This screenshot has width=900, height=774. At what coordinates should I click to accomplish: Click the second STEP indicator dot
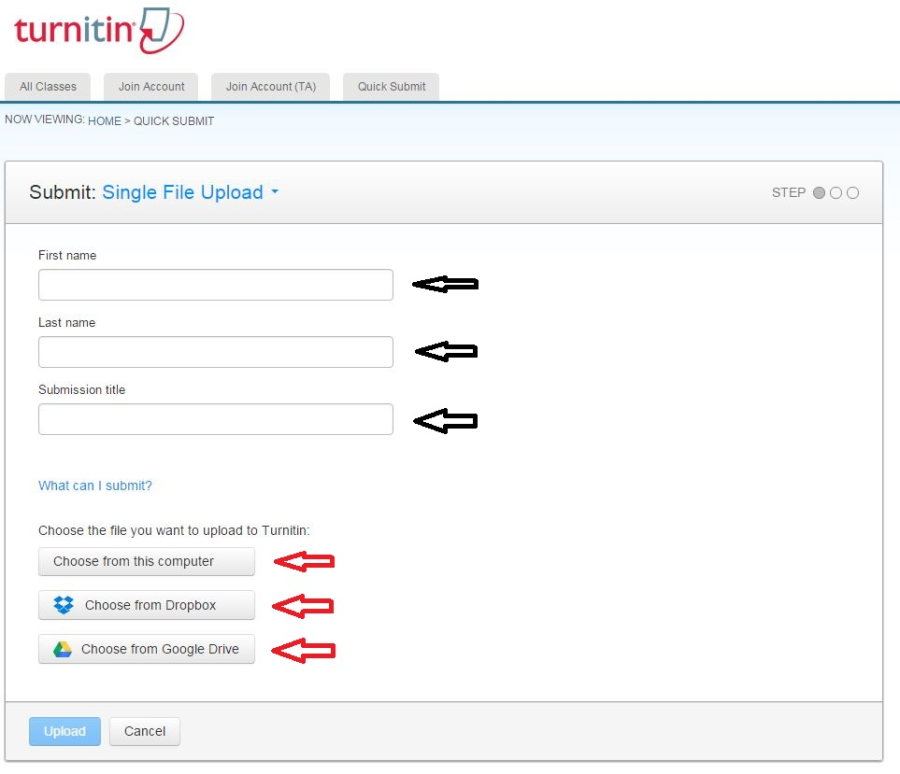click(836, 193)
